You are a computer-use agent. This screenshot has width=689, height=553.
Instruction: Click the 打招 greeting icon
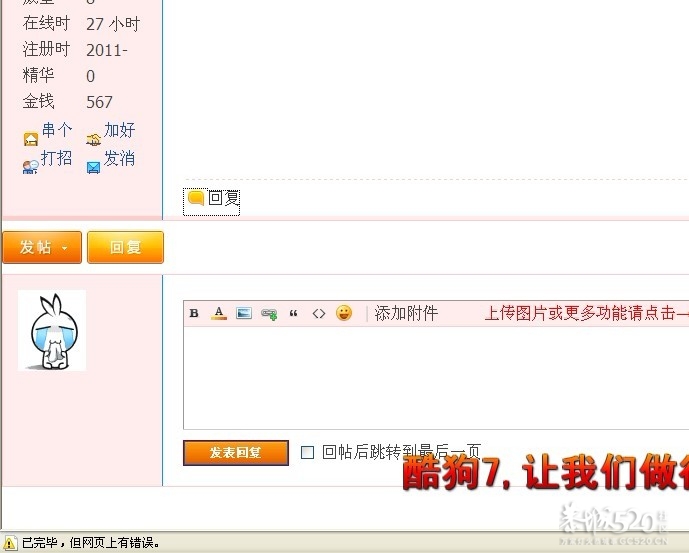pos(30,167)
